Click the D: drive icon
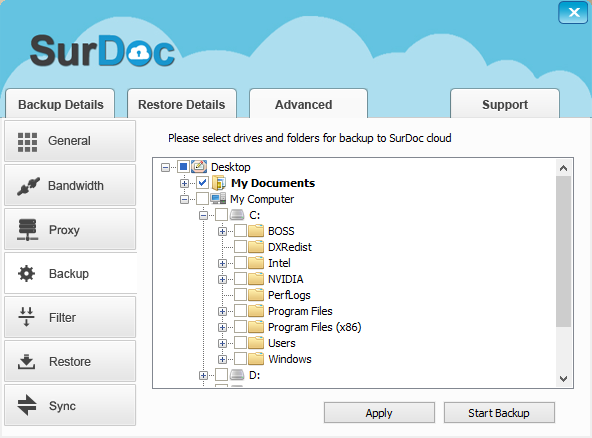This screenshot has height=438, width=592. pyautogui.click(x=237, y=375)
